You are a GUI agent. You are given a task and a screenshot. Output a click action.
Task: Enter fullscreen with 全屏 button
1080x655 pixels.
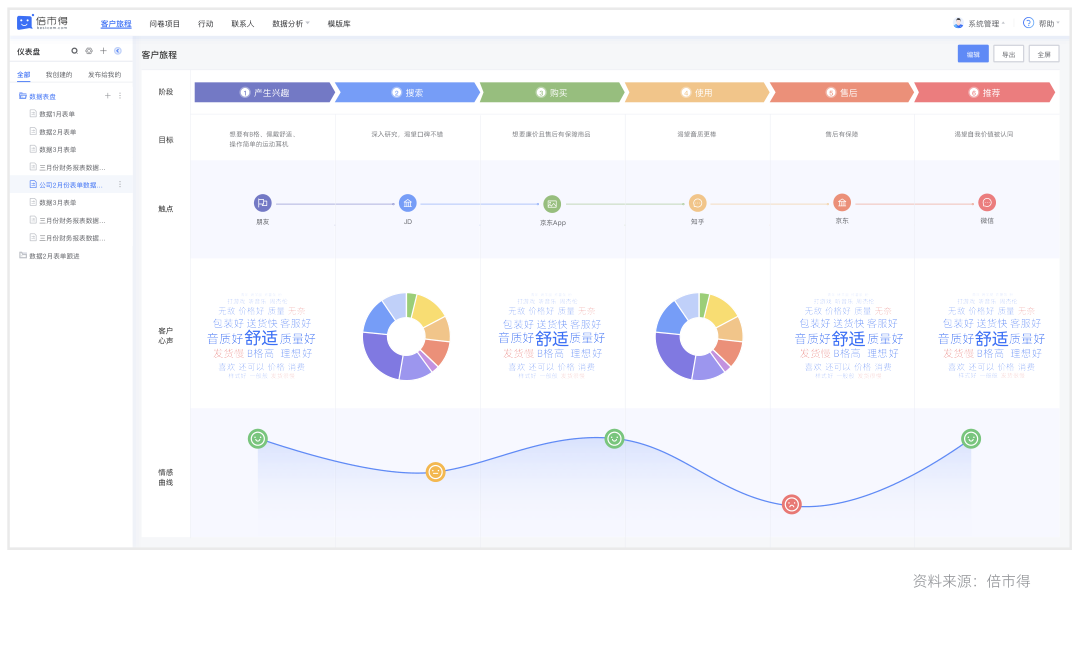[x=1044, y=54]
